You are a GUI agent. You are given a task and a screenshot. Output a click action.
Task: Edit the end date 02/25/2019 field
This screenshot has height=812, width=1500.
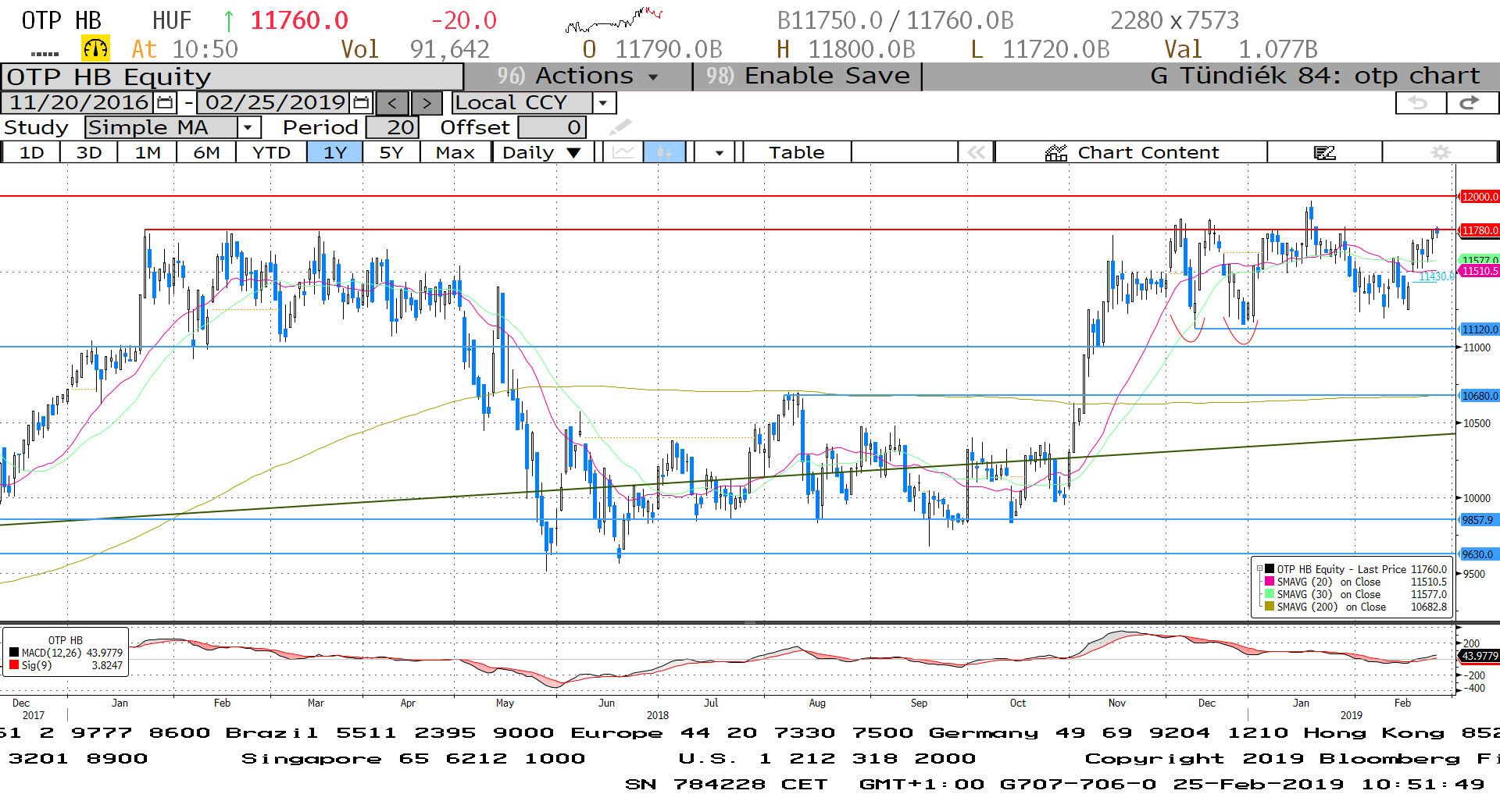(x=275, y=102)
